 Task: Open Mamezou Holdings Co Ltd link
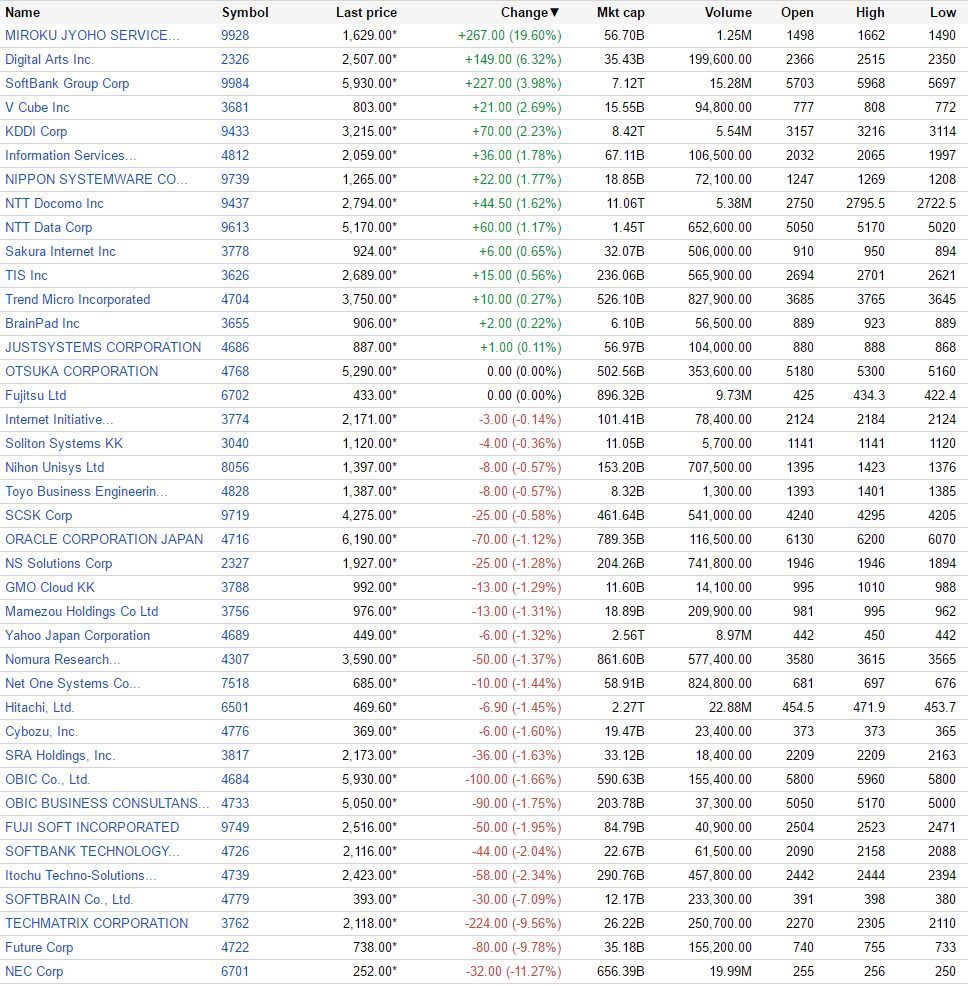click(82, 611)
